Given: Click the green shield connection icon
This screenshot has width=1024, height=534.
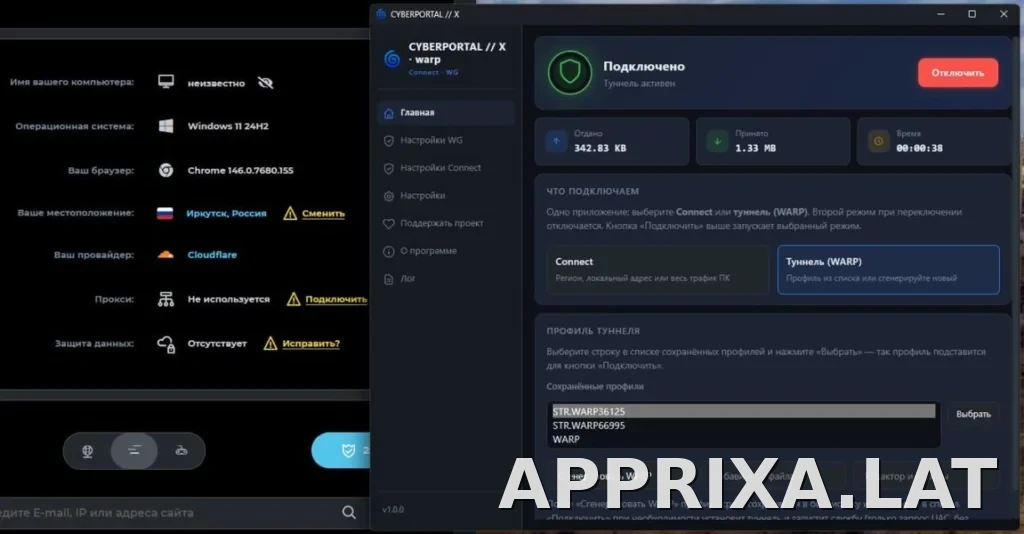Looking at the screenshot, I should [569, 72].
